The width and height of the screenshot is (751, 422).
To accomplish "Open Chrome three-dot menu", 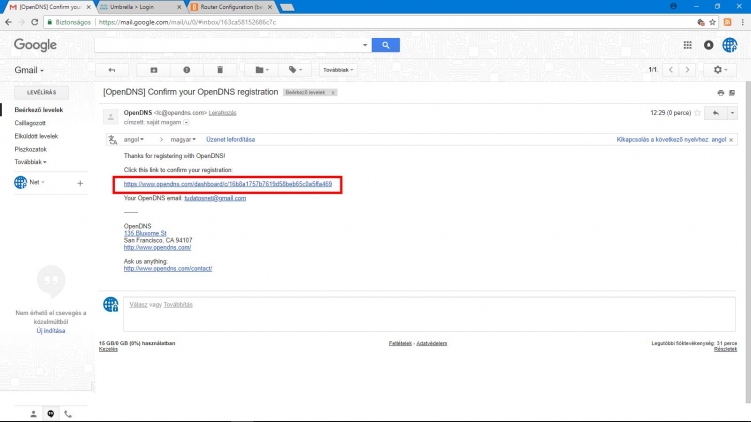I will (x=742, y=22).
